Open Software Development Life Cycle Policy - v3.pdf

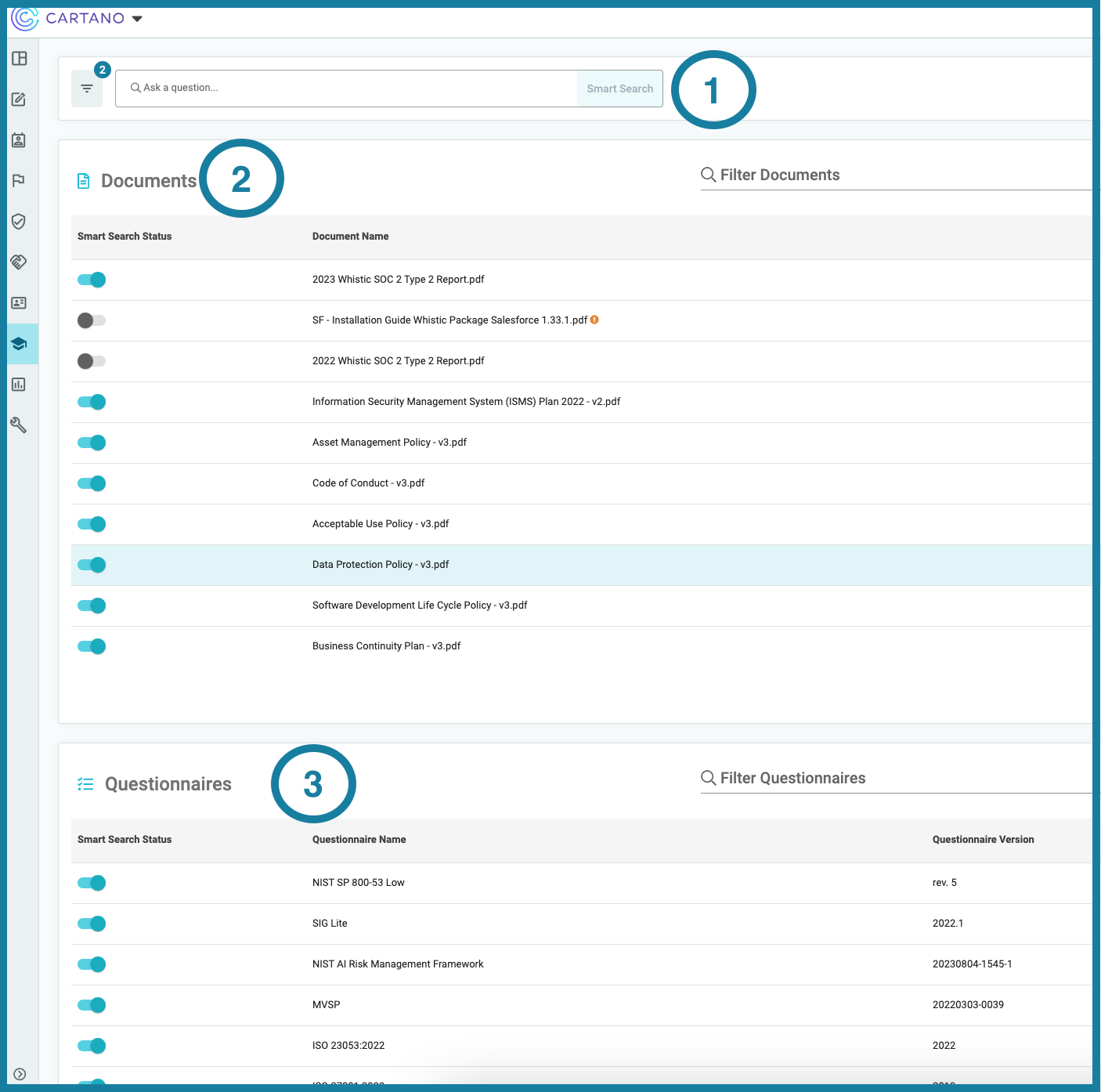tap(420, 606)
